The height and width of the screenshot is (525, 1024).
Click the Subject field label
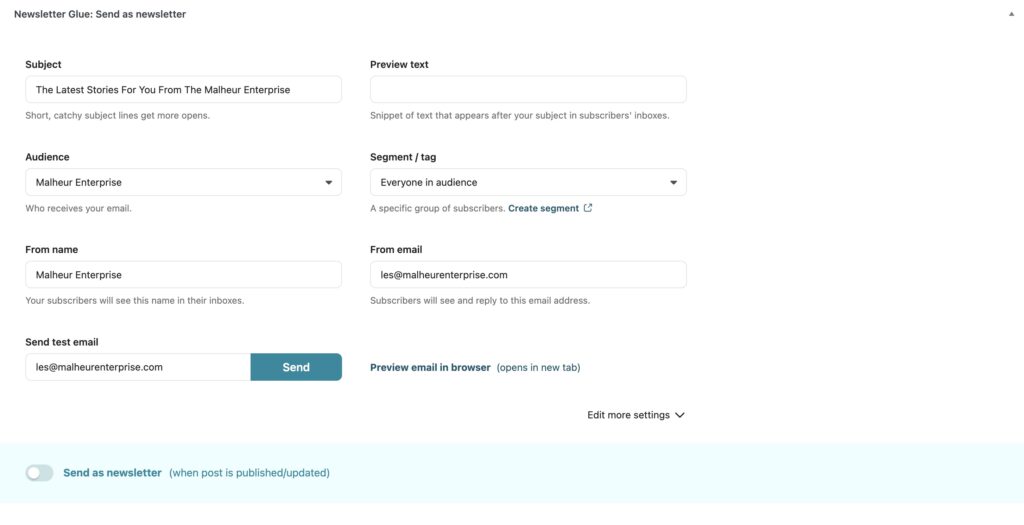coord(43,65)
